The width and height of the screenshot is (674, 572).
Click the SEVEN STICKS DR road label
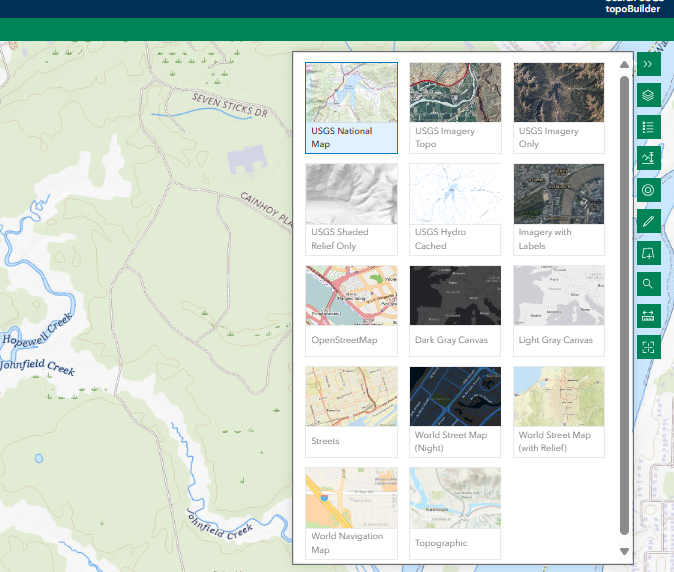tap(230, 105)
